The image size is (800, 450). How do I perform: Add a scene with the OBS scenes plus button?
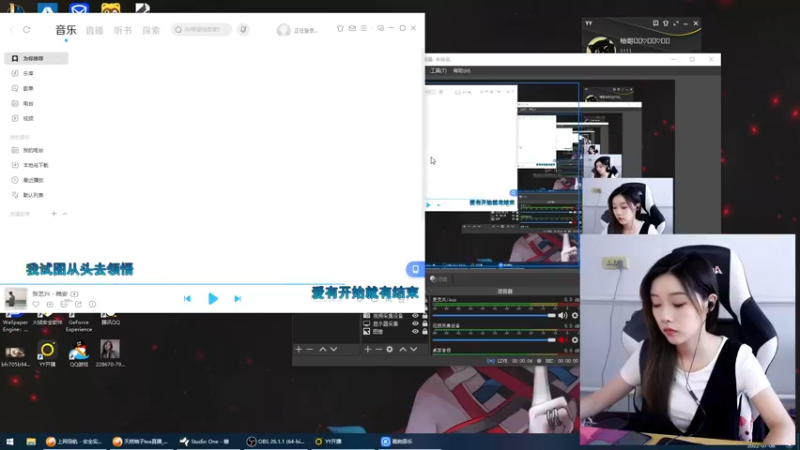pos(298,349)
